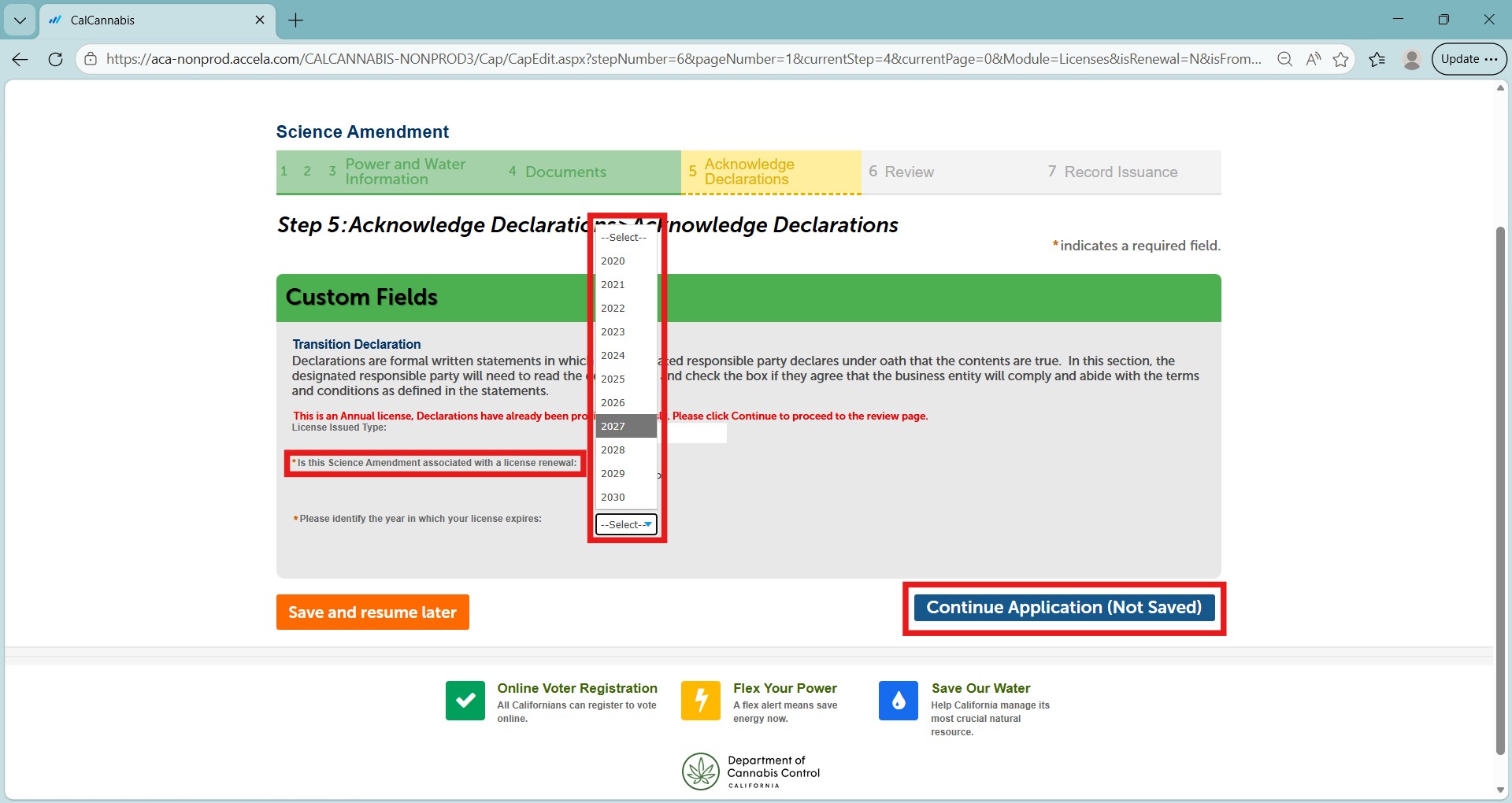This screenshot has width=1512, height=803.
Task: Click the Transition Declaration heading text
Action: pyautogui.click(x=356, y=344)
